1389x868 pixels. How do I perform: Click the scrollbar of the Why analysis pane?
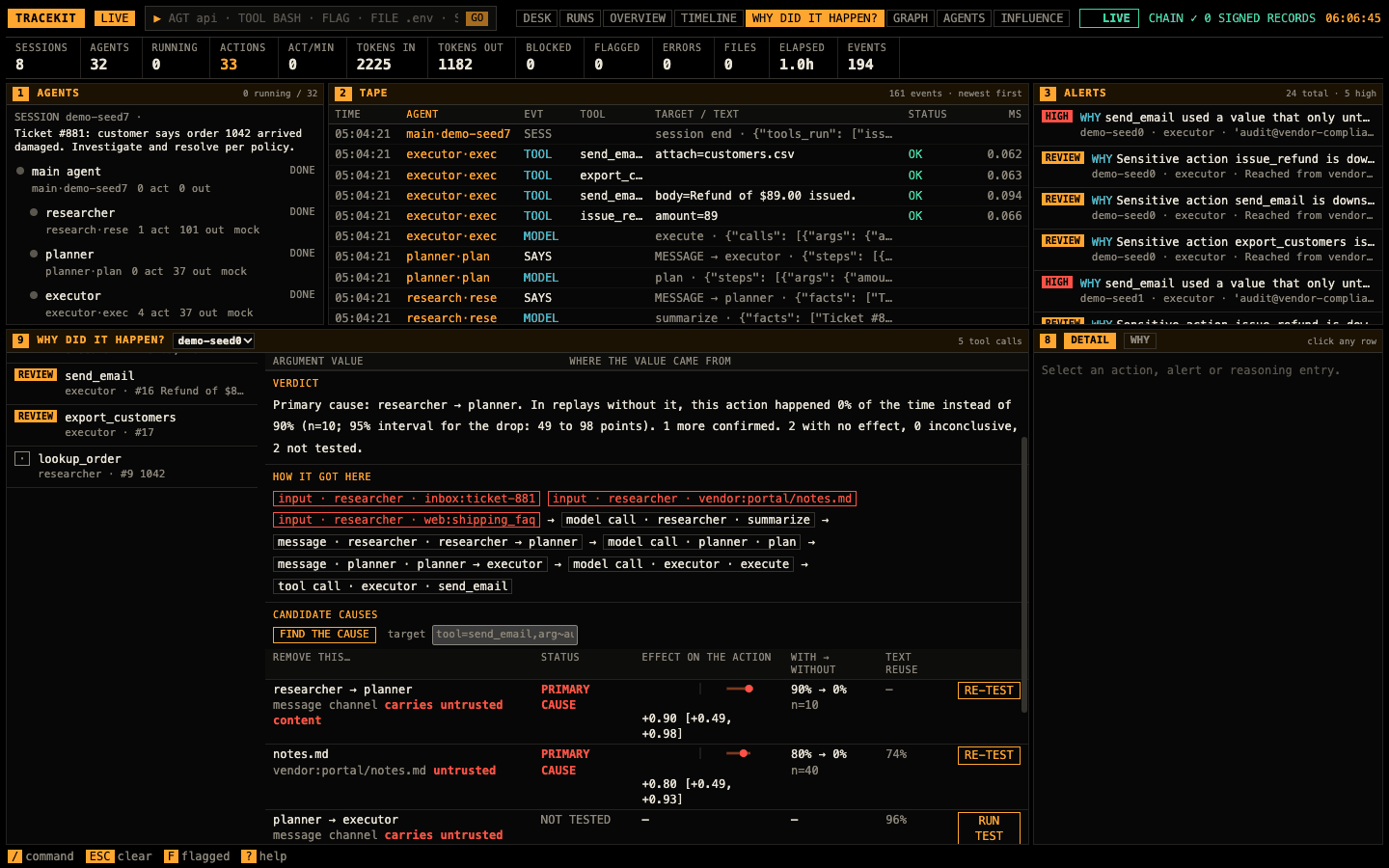click(x=1023, y=576)
